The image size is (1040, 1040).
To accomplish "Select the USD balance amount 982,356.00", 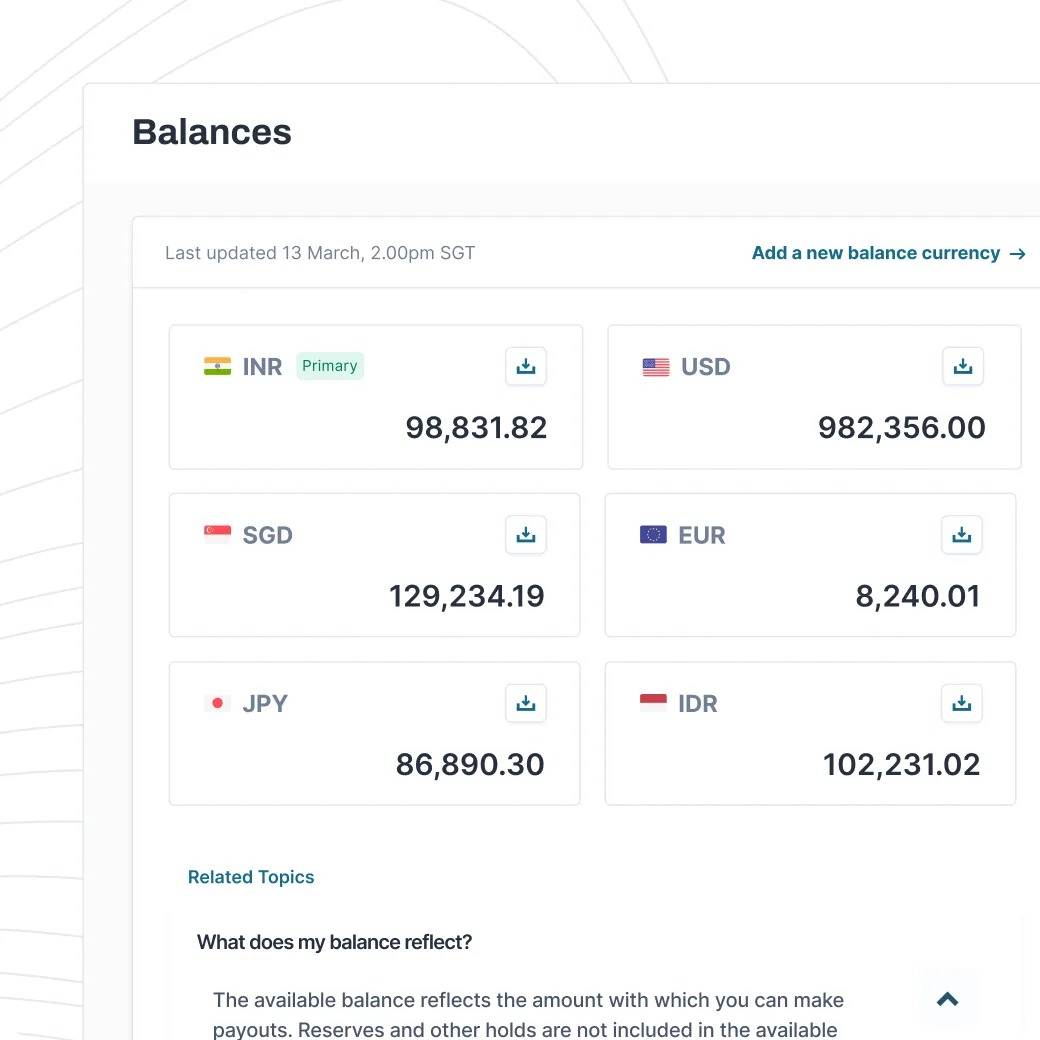I will point(901,428).
